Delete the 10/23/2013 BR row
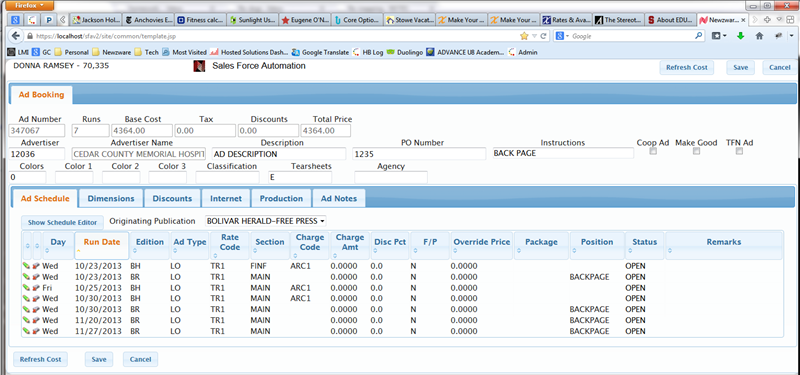800x375 pixels. click(36, 277)
